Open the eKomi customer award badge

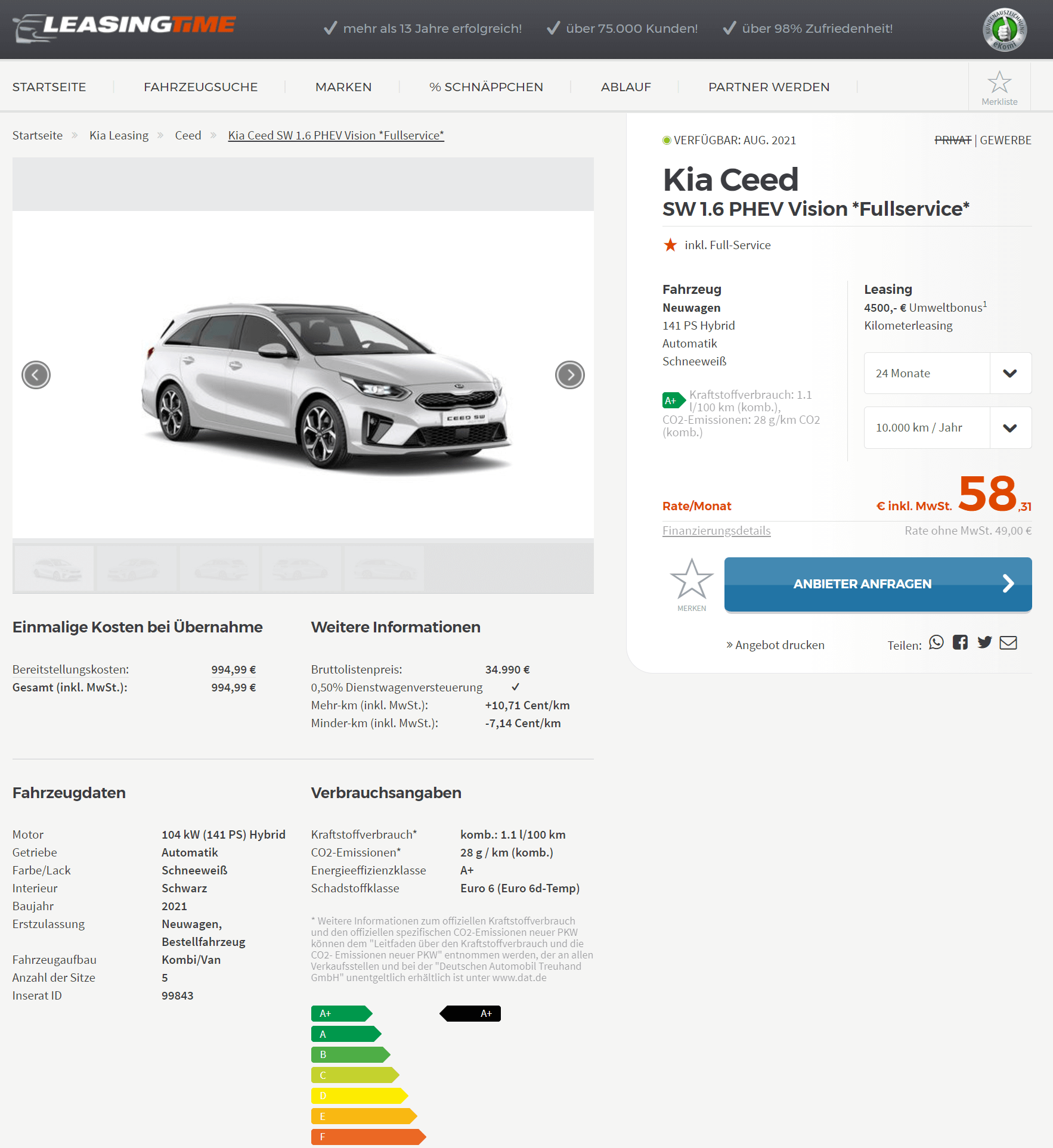point(1005,30)
